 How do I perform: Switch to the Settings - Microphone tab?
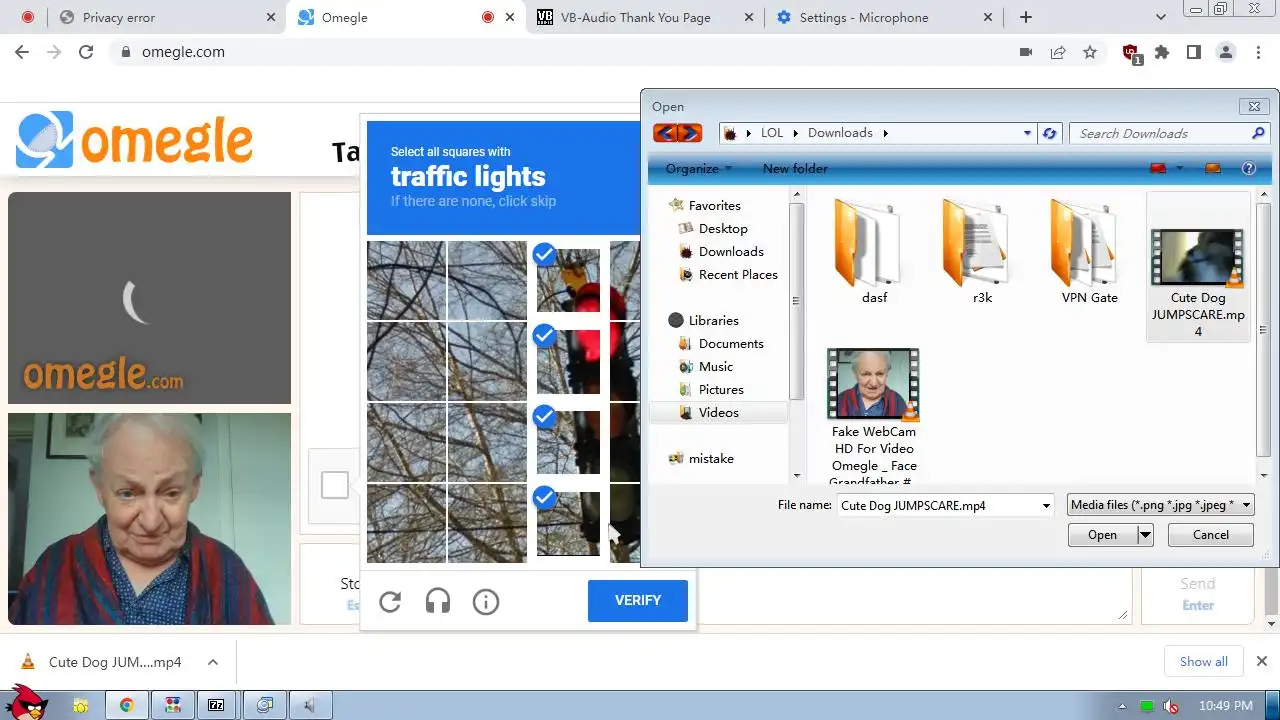click(x=885, y=17)
